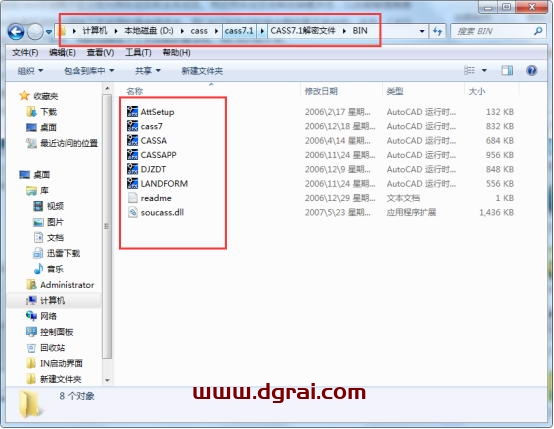Click sidebar scrollbar down arrow

pos(107,380)
